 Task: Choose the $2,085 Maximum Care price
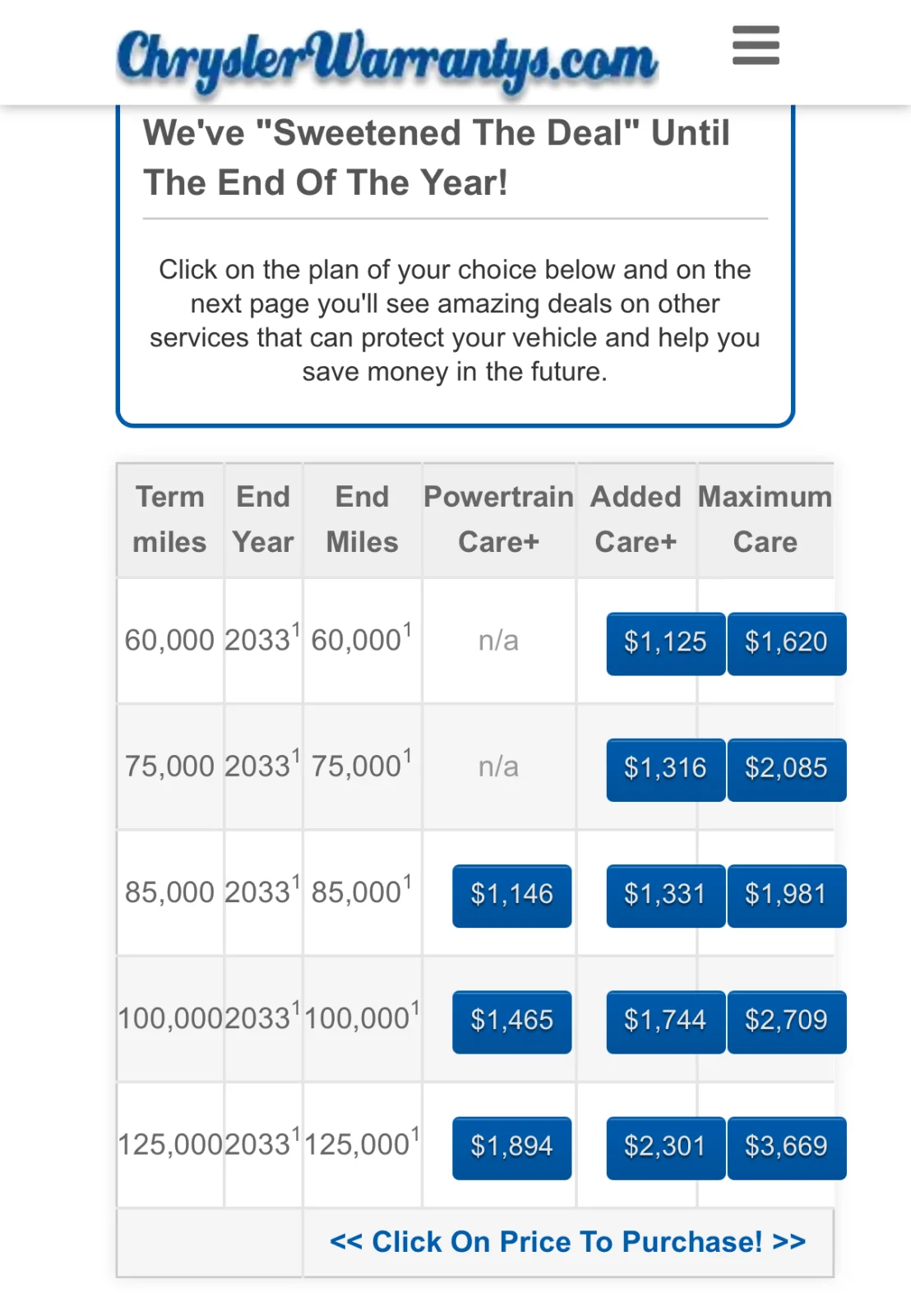787,770
